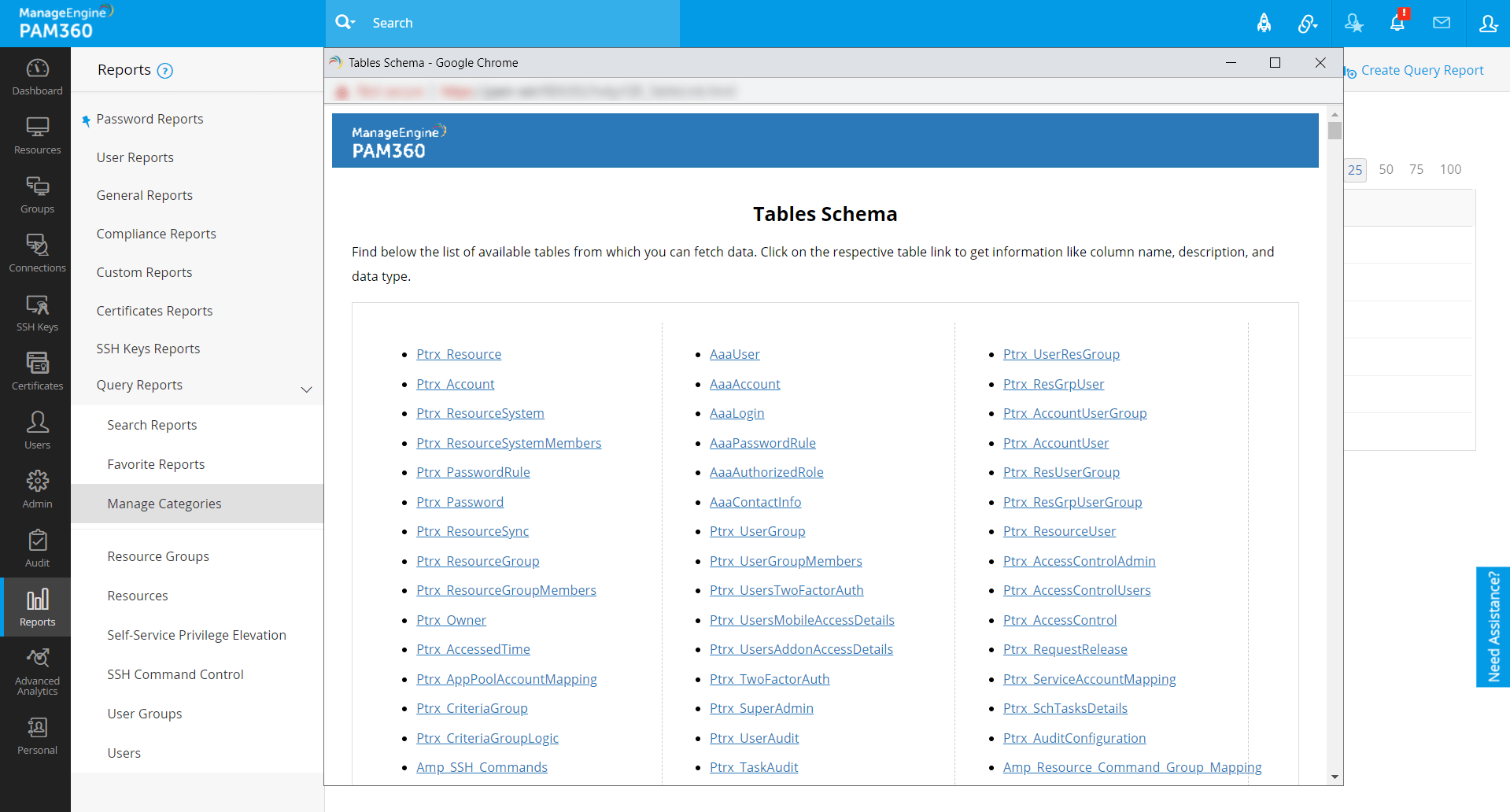The height and width of the screenshot is (812, 1510).
Task: Click Create Query Report link
Action: [1422, 70]
